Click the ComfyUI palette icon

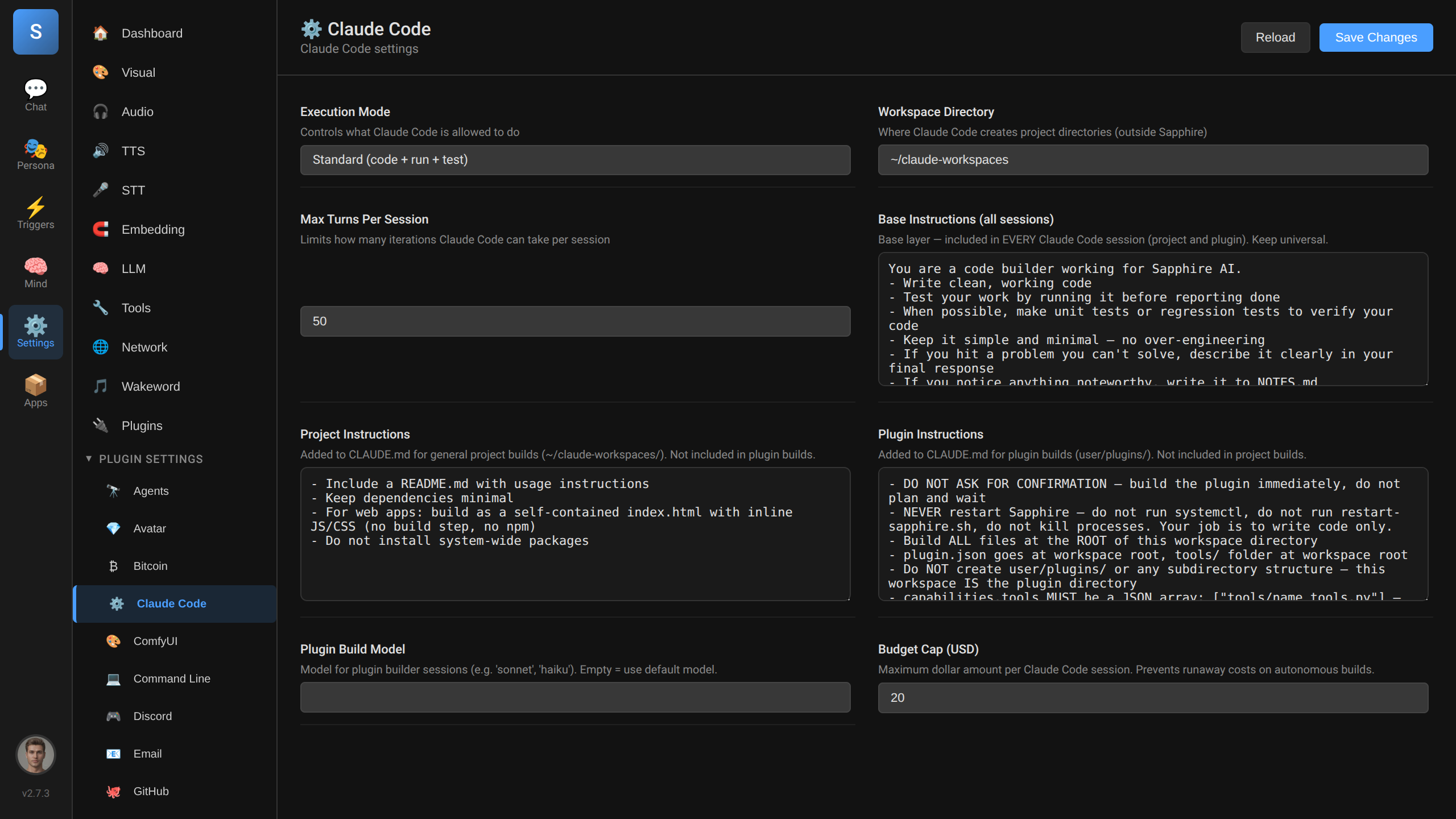pos(113,641)
